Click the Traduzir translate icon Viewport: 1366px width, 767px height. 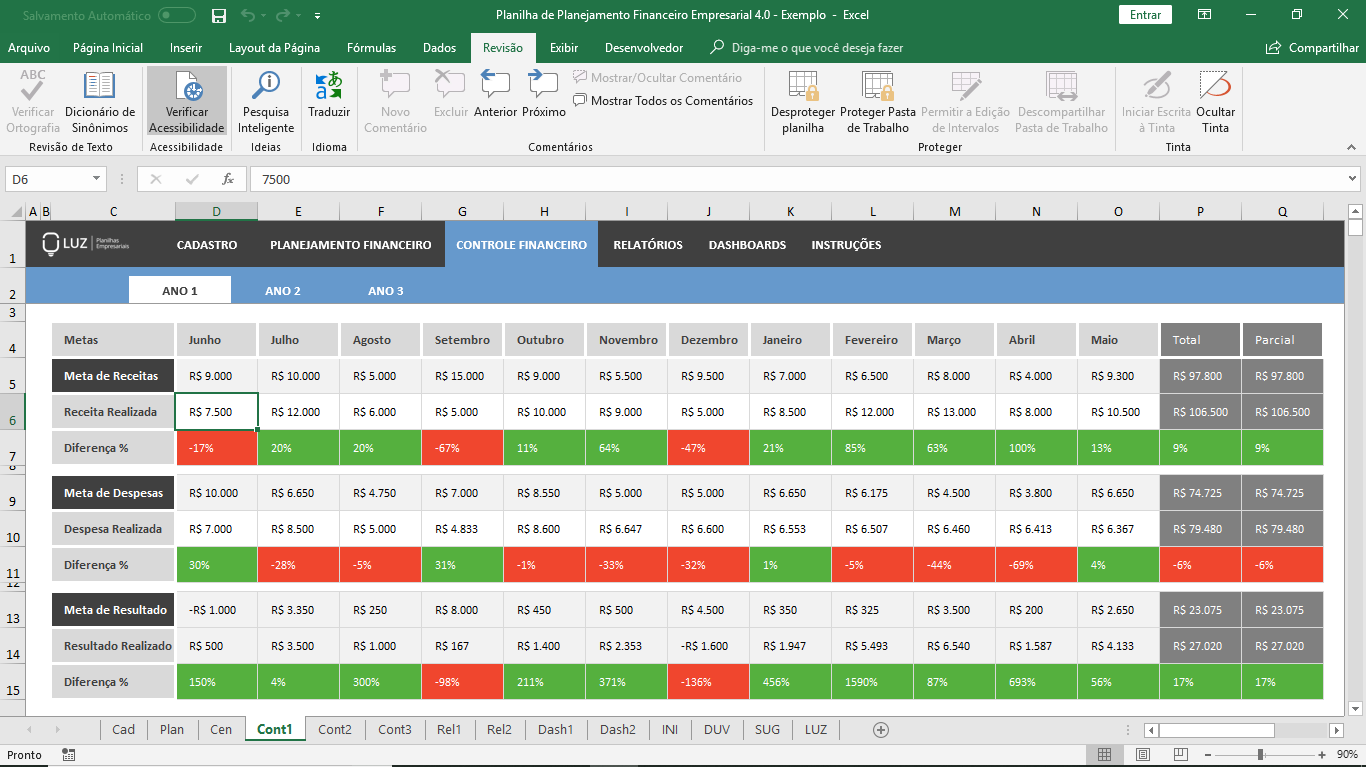click(x=329, y=95)
